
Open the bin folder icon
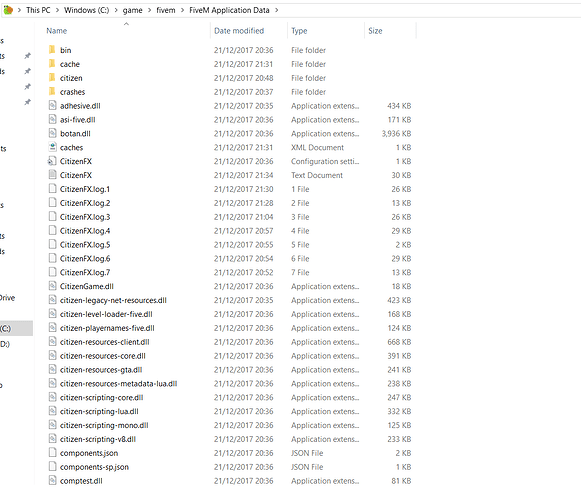(52, 50)
